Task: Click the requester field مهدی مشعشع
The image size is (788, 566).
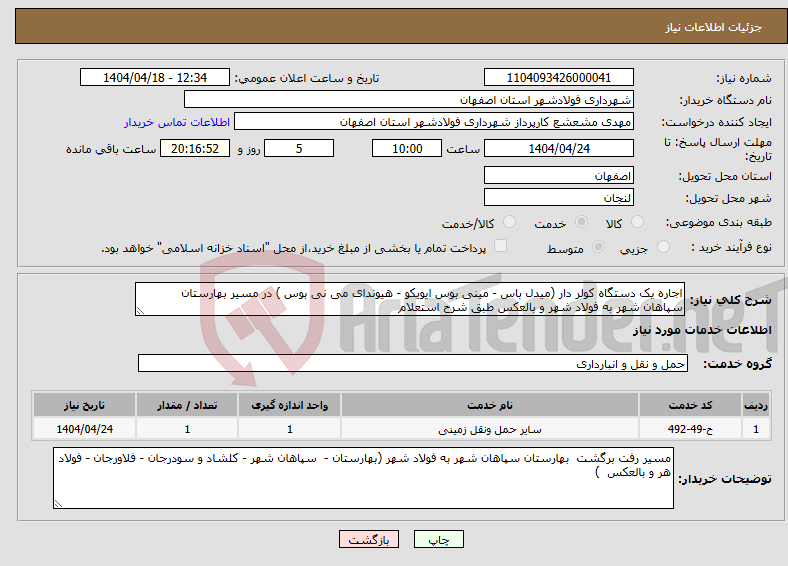Action: coord(434,122)
